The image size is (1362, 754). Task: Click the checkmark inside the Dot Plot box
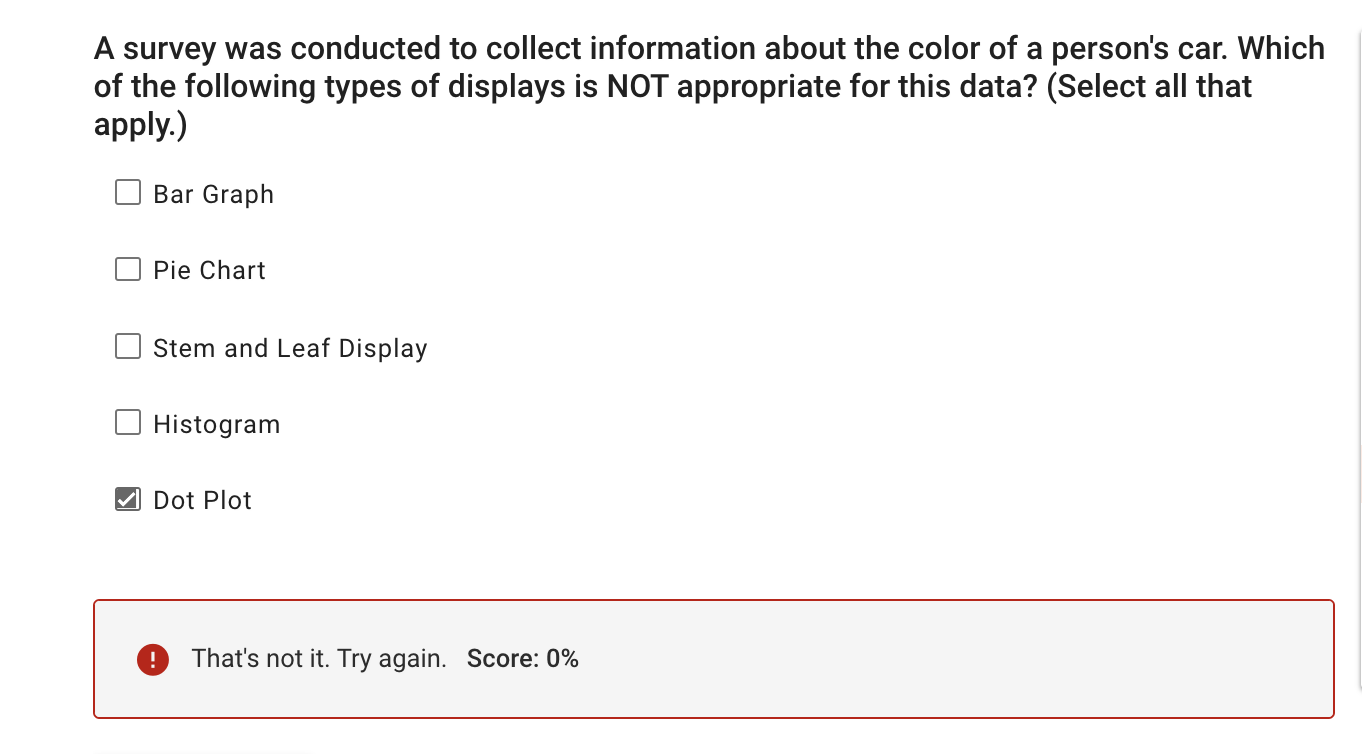(x=127, y=498)
